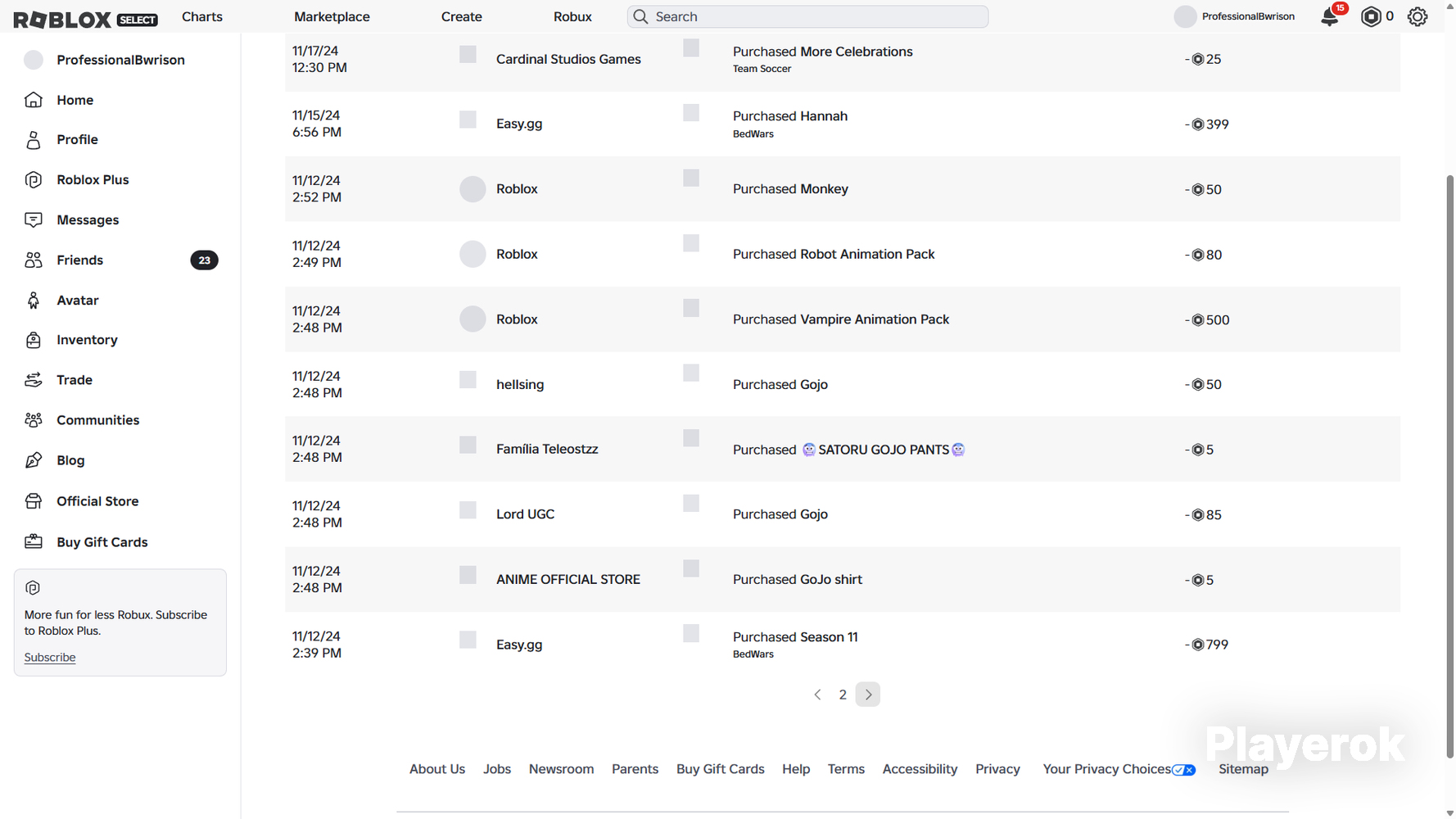Open the Accessibility footer link
Image resolution: width=1456 pixels, height=819 pixels.
920,769
